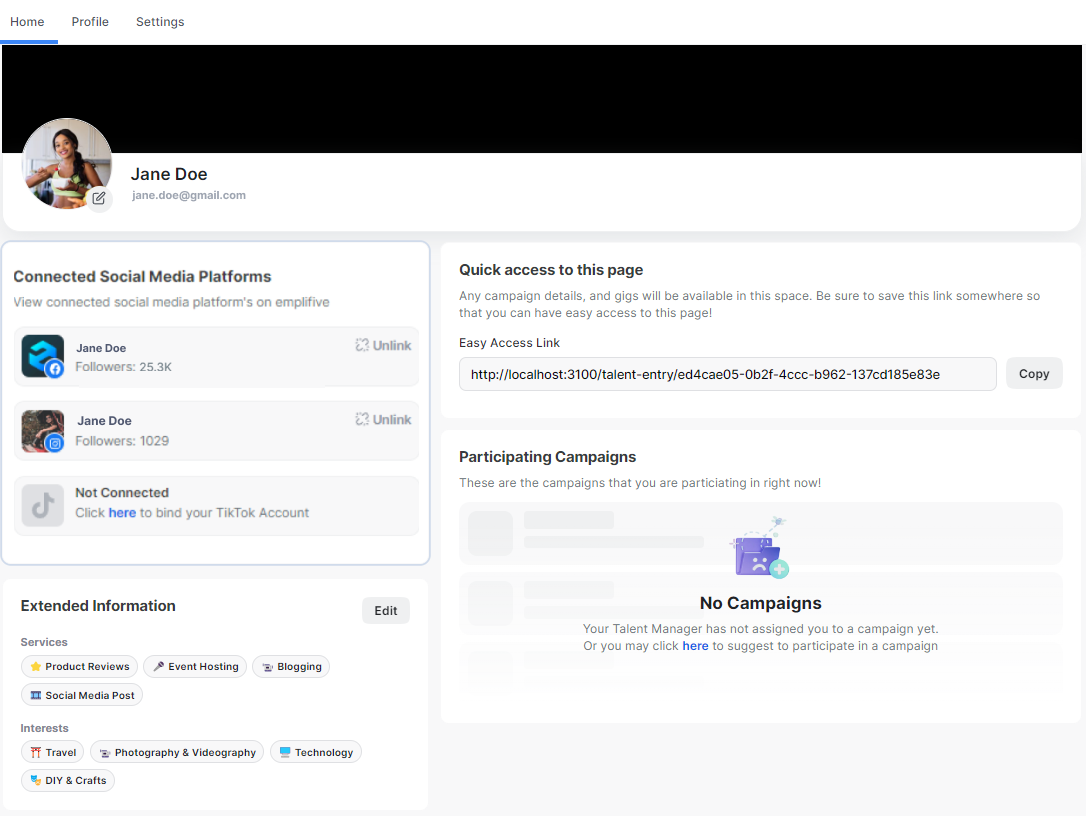Click the Photography & Videography interest tag
Screen dimensions: 1086x816
(x=177, y=753)
